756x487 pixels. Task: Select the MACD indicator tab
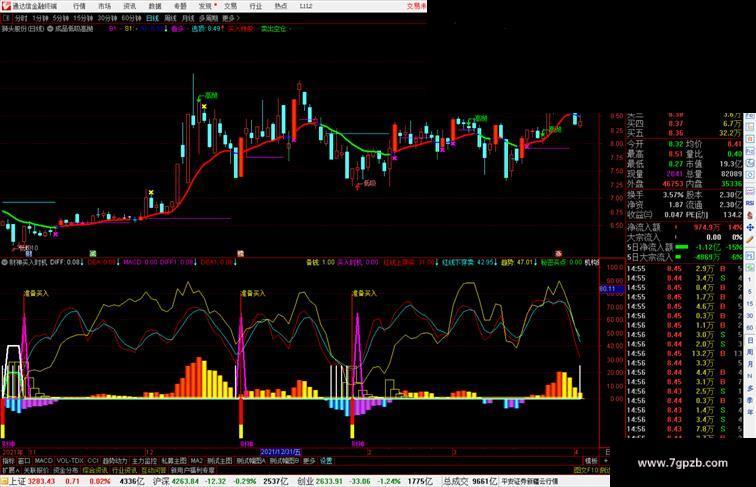coord(43,461)
